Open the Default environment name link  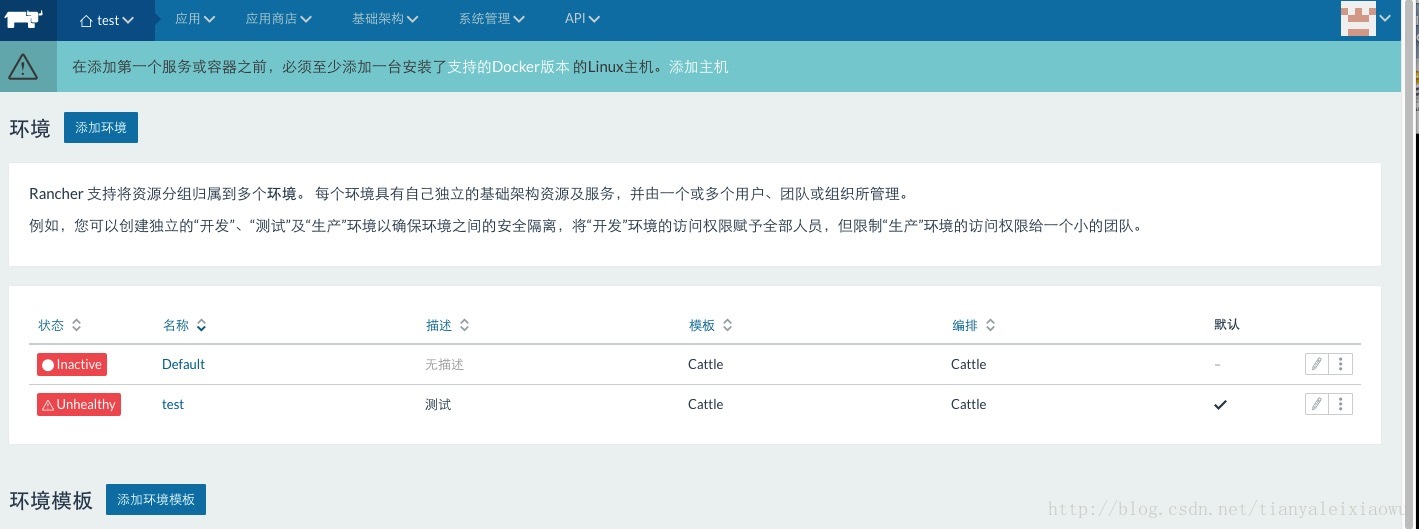[183, 364]
